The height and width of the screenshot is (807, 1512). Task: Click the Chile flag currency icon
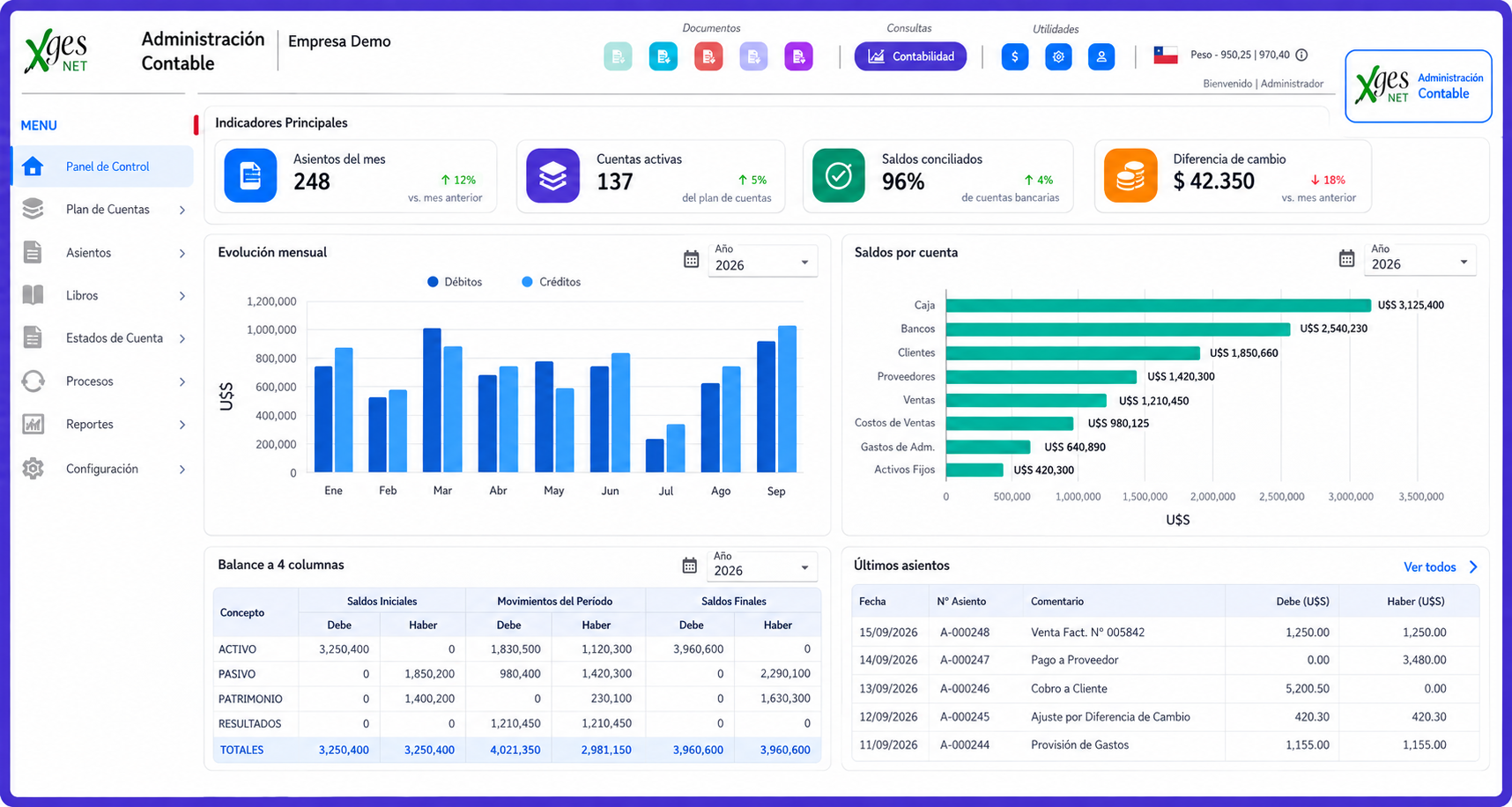coord(1166,56)
